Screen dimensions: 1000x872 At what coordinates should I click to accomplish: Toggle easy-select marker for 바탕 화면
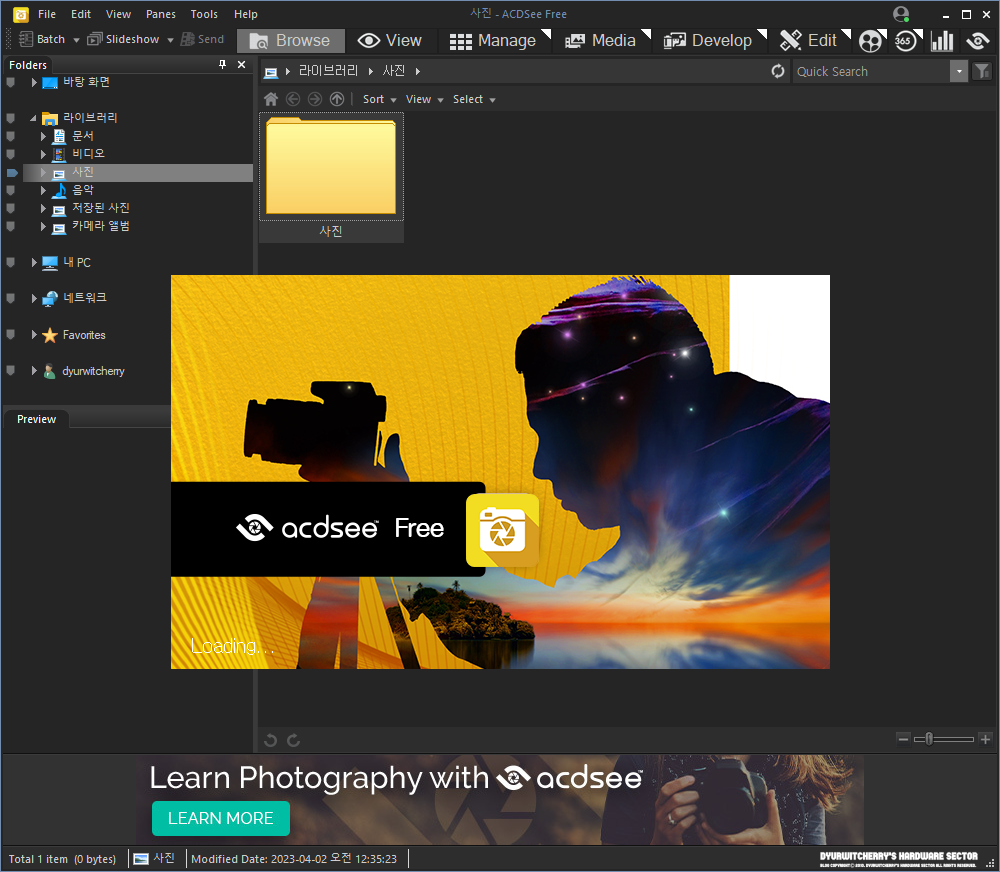[x=11, y=82]
